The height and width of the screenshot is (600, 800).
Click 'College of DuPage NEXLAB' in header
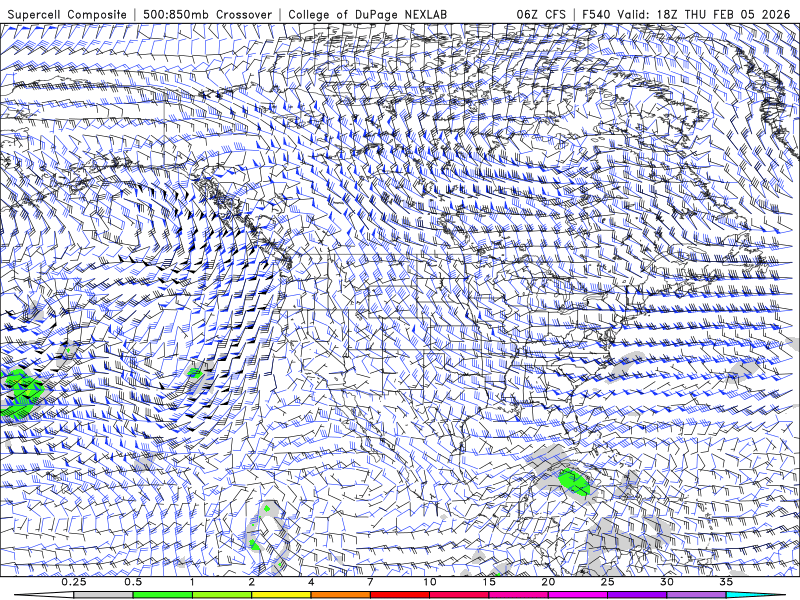367,14
